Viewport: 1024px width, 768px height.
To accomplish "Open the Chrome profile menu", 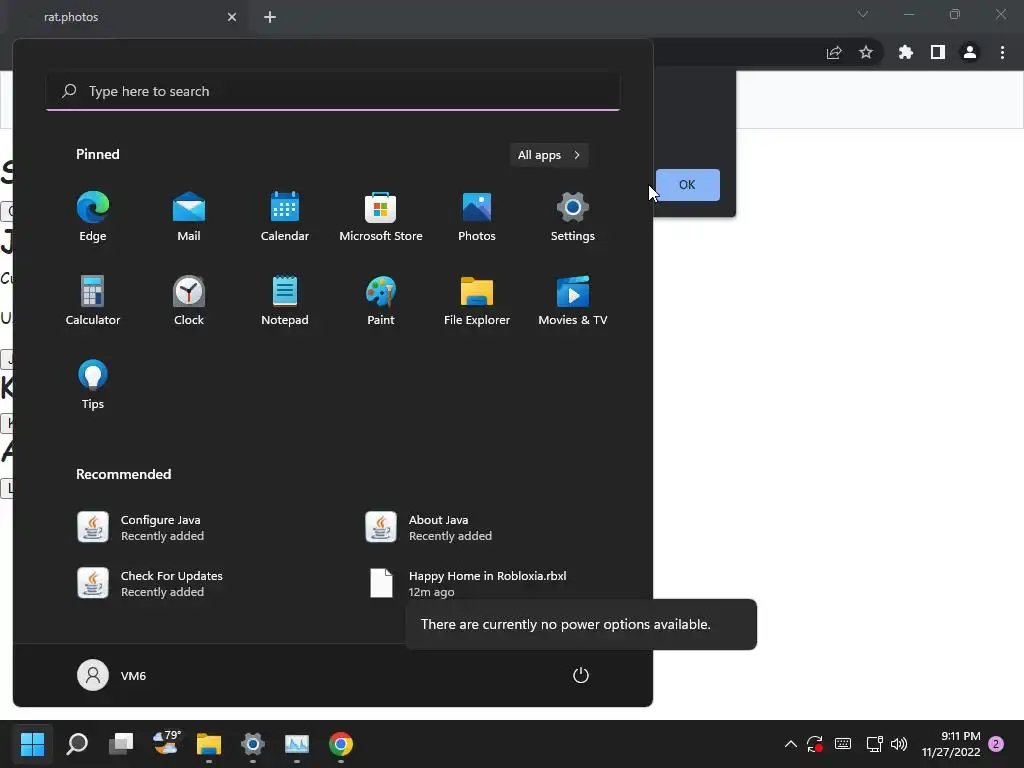I will click(x=970, y=53).
